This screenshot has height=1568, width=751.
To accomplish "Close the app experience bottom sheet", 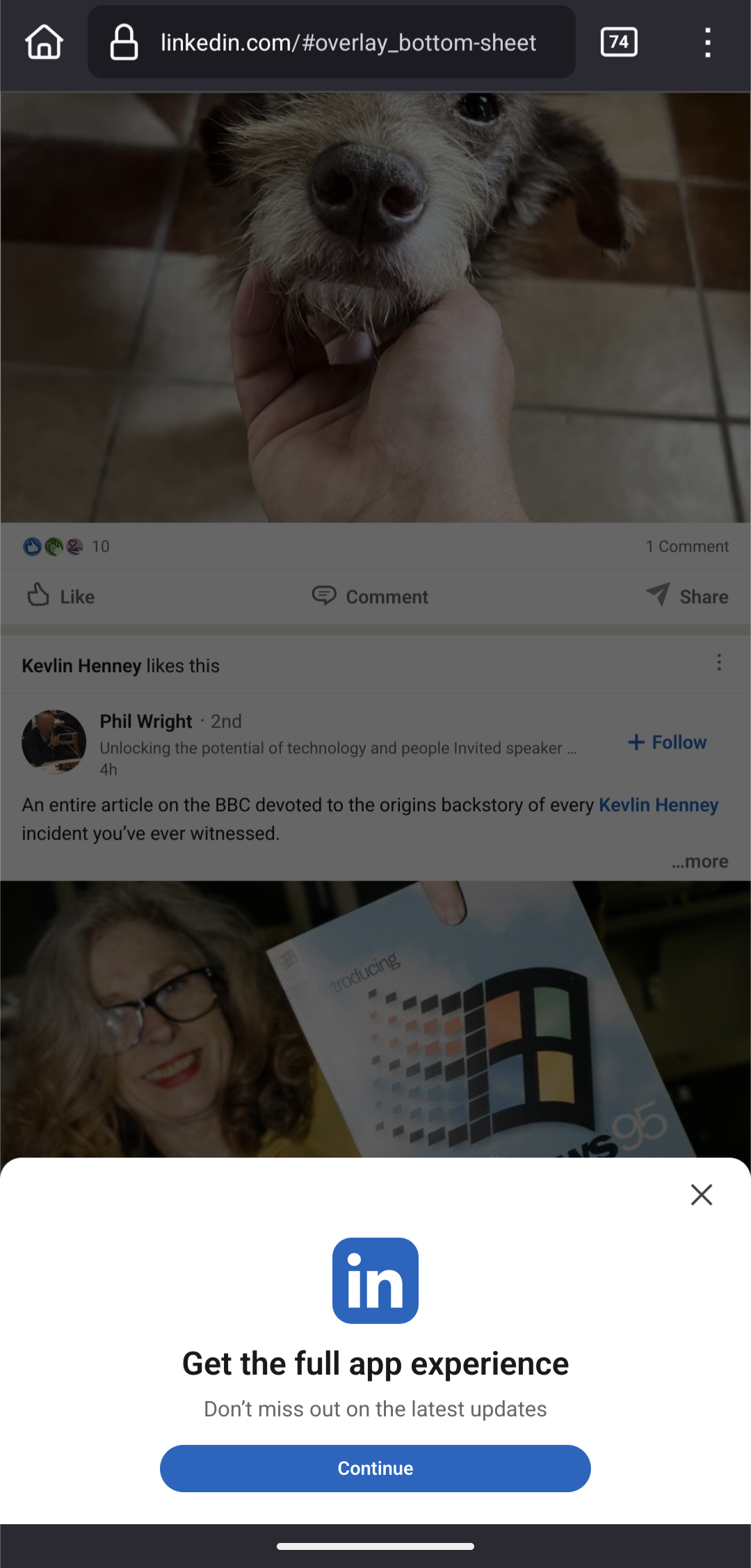I will point(702,1194).
